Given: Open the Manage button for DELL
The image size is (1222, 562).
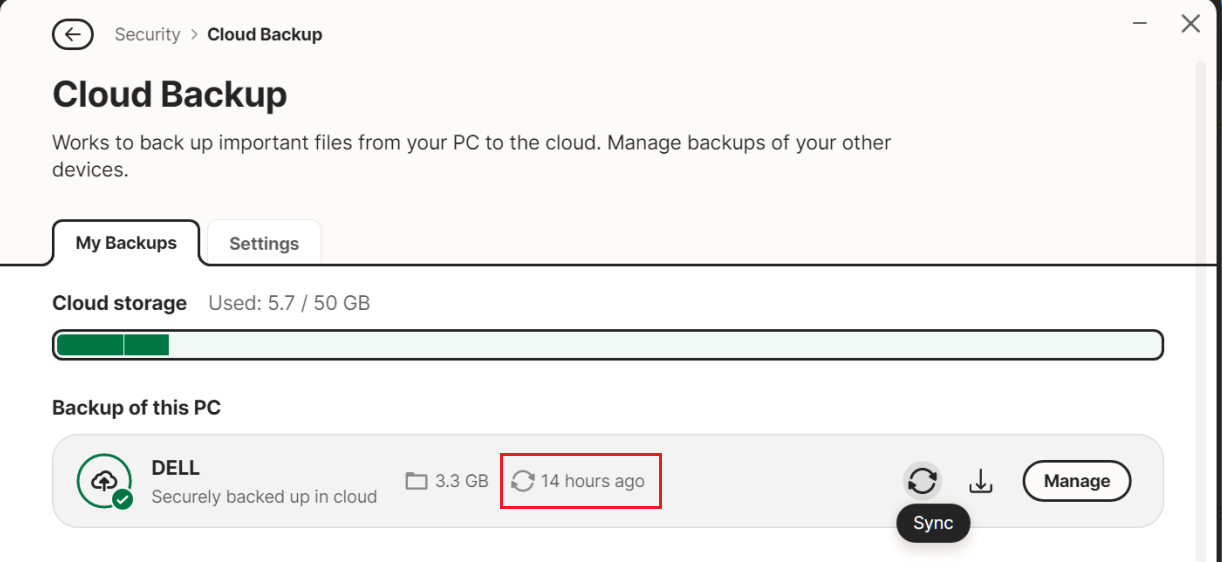Looking at the screenshot, I should click(x=1077, y=481).
